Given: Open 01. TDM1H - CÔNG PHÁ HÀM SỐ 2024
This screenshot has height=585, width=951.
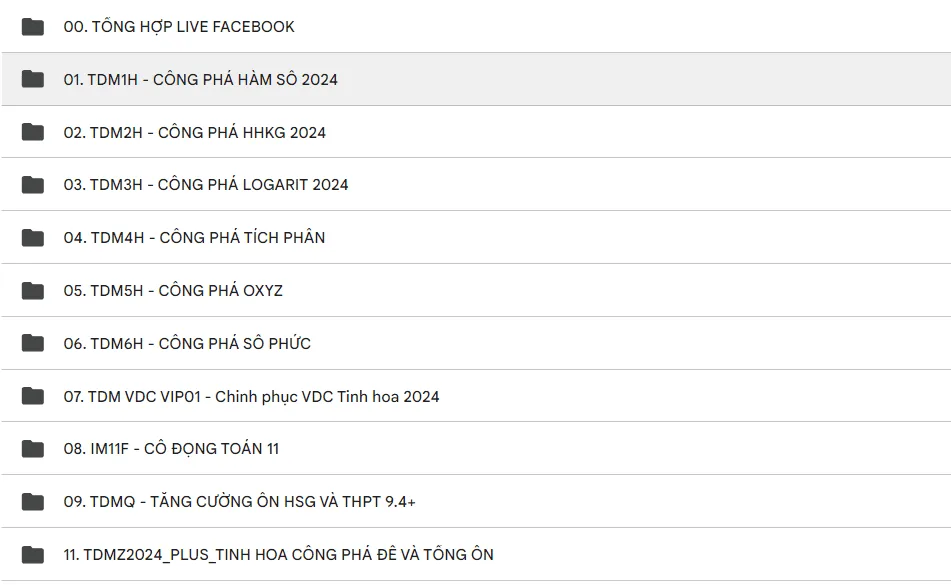Looking at the screenshot, I should point(200,80).
